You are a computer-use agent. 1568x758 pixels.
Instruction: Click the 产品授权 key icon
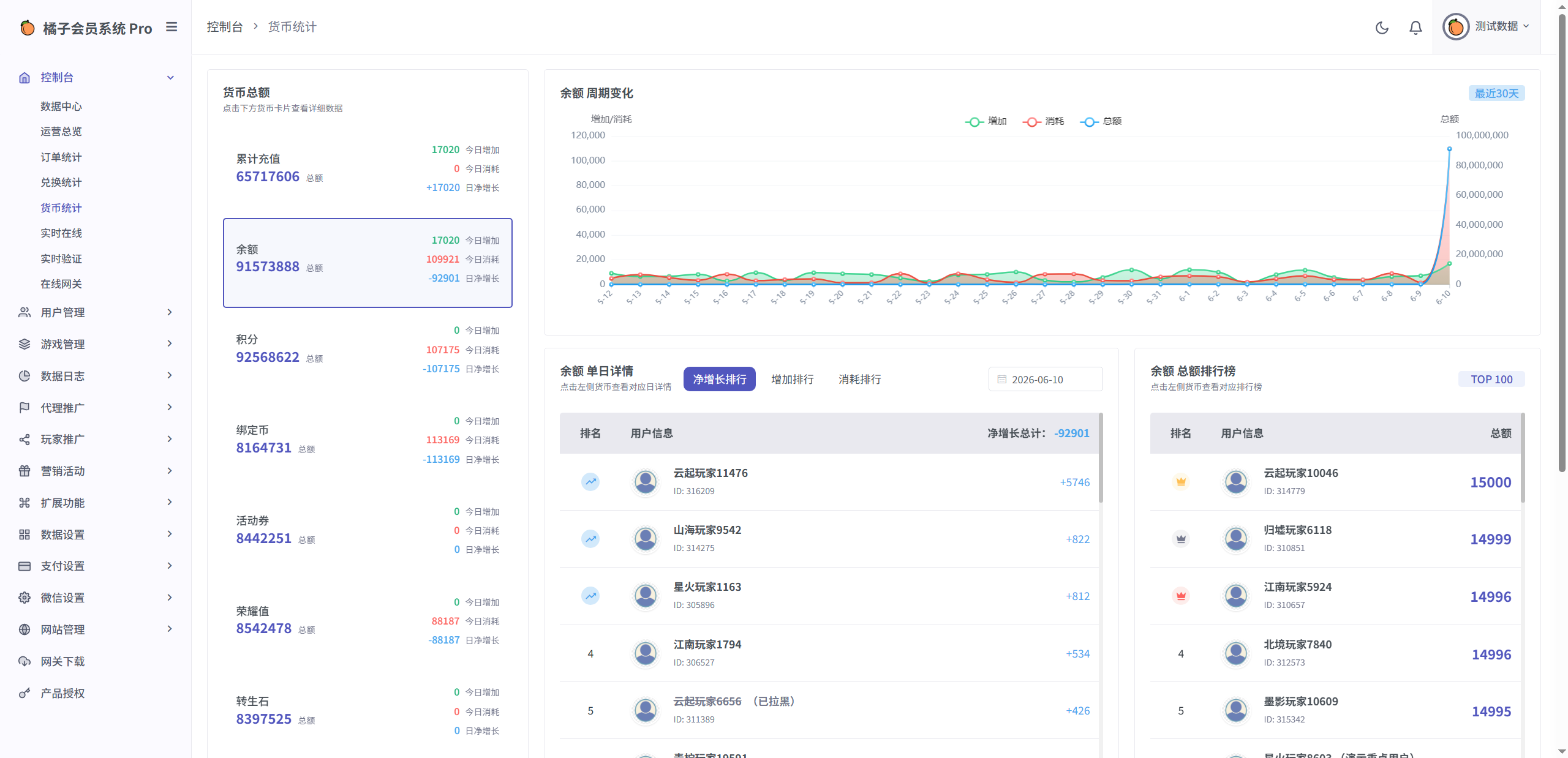[x=24, y=693]
